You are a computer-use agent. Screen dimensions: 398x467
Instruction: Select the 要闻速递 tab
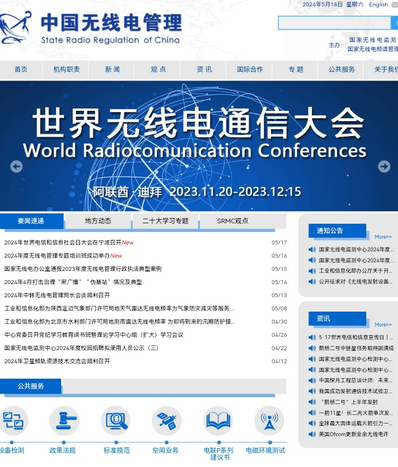(x=31, y=221)
